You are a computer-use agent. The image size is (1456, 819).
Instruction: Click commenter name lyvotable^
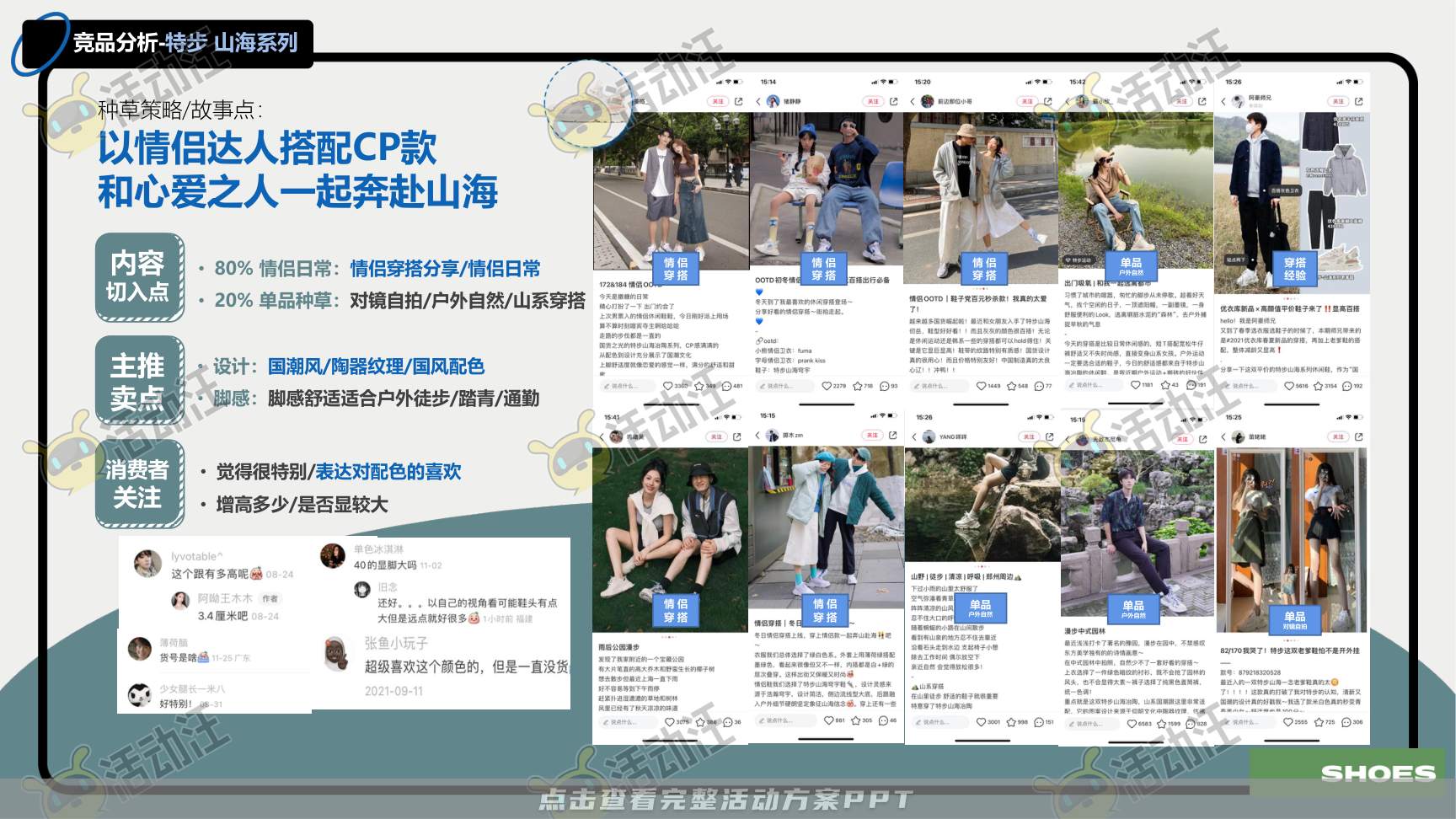pyautogui.click(x=197, y=556)
